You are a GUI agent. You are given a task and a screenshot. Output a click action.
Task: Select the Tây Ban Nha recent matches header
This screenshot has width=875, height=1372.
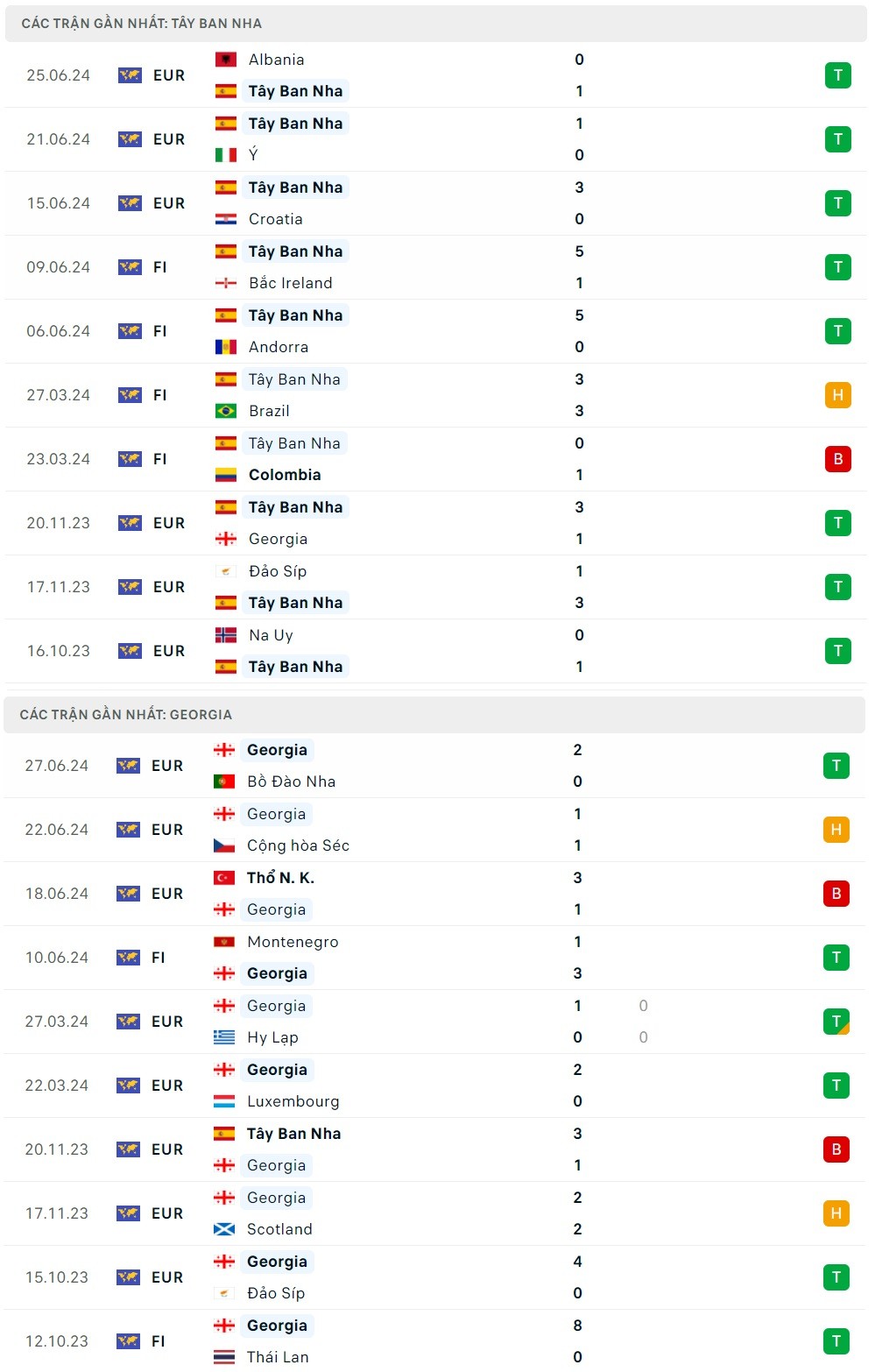(x=142, y=24)
